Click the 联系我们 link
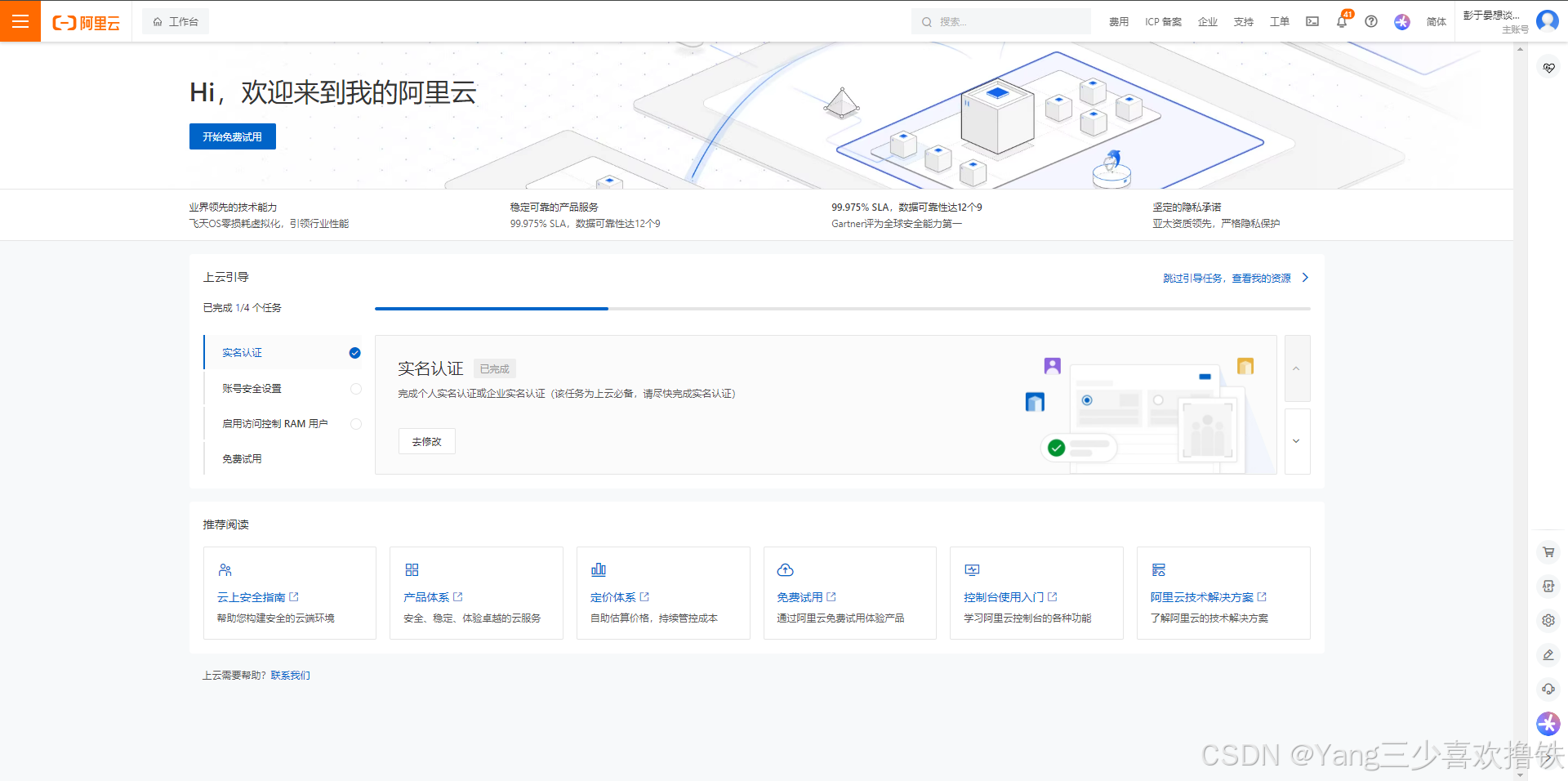Viewport: 1568px width, 781px height. tap(291, 676)
